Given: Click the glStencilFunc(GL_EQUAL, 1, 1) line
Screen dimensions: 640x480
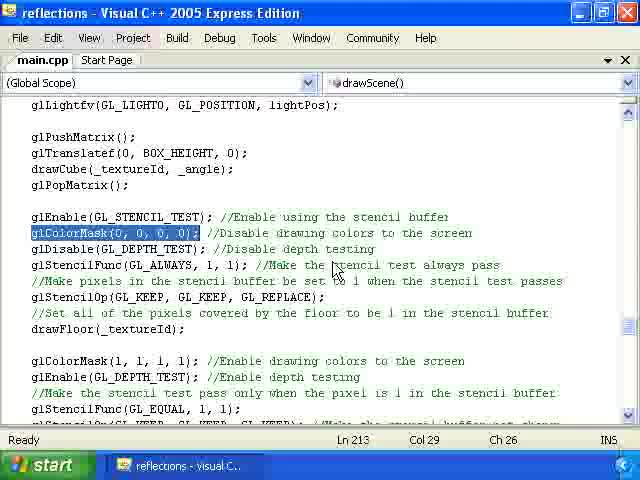Looking at the screenshot, I should coord(136,409).
